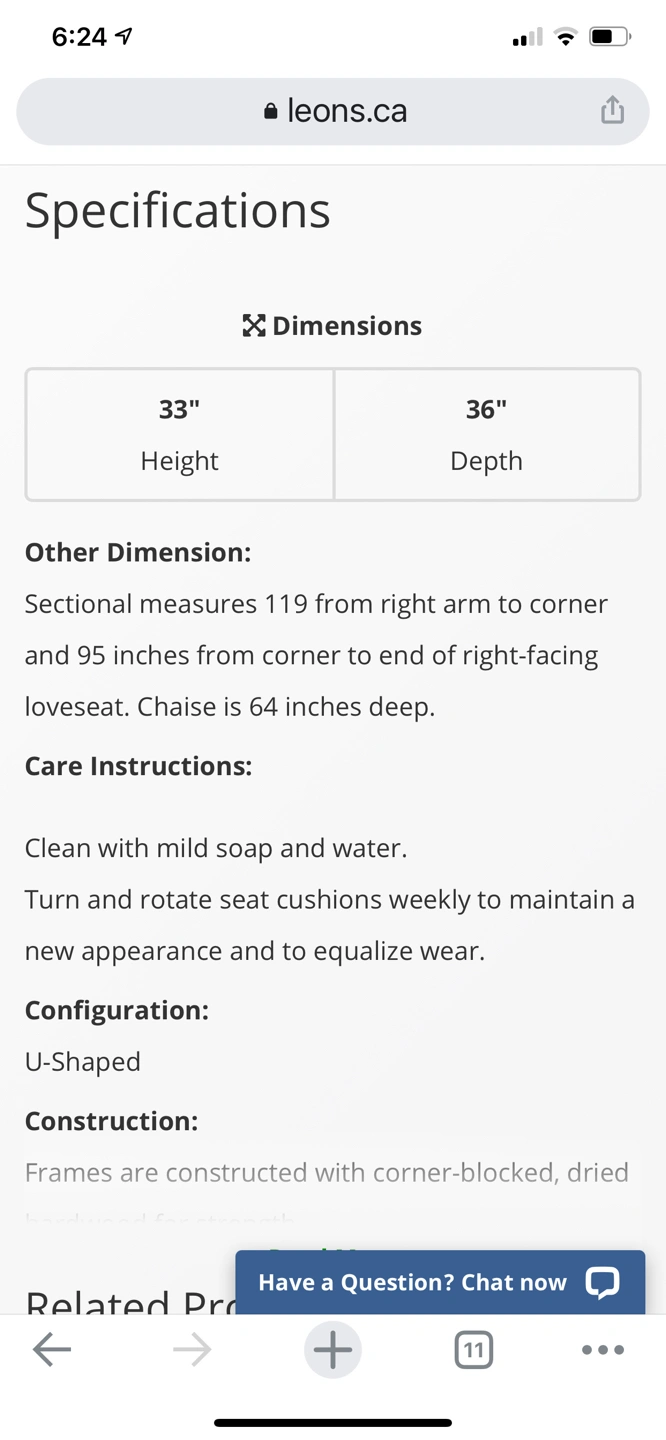
Task: Go back with the left arrow
Action: 52,1350
